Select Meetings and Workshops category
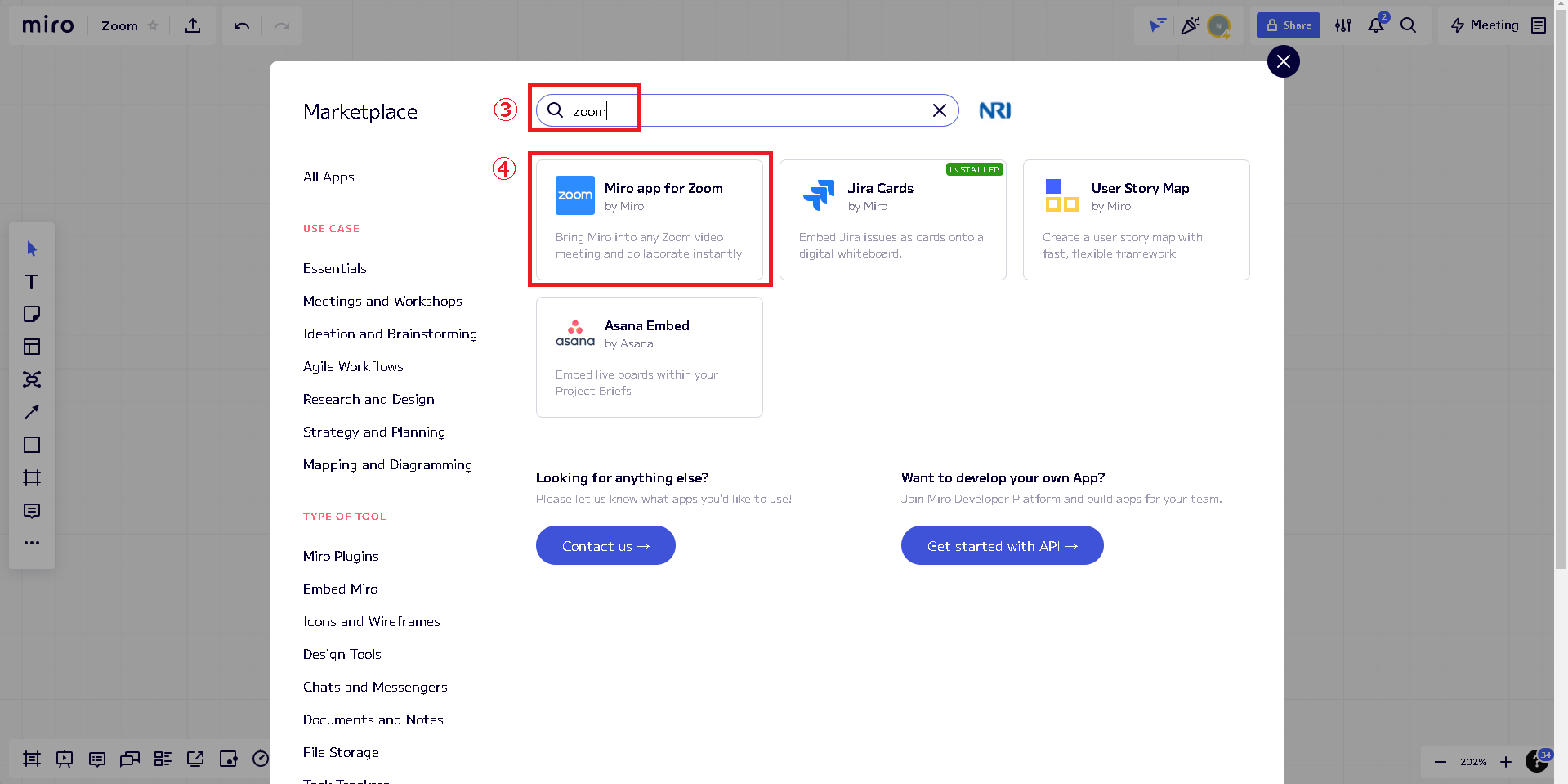This screenshot has height=784, width=1568. [x=382, y=301]
